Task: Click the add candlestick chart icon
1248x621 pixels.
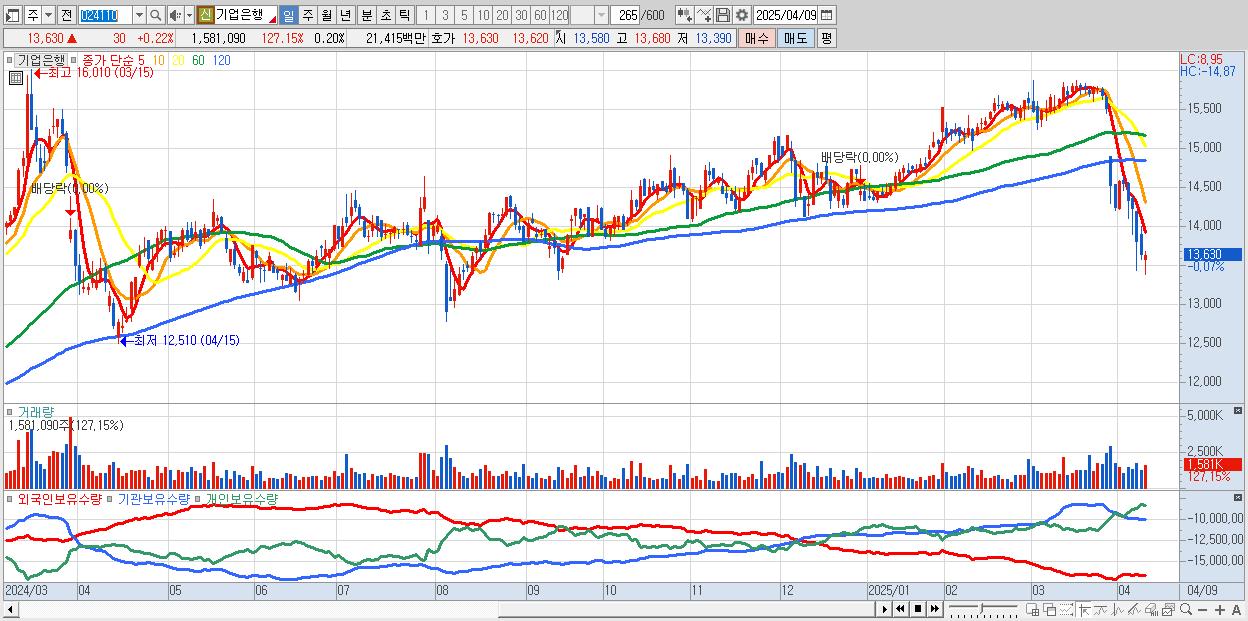Action: click(684, 15)
